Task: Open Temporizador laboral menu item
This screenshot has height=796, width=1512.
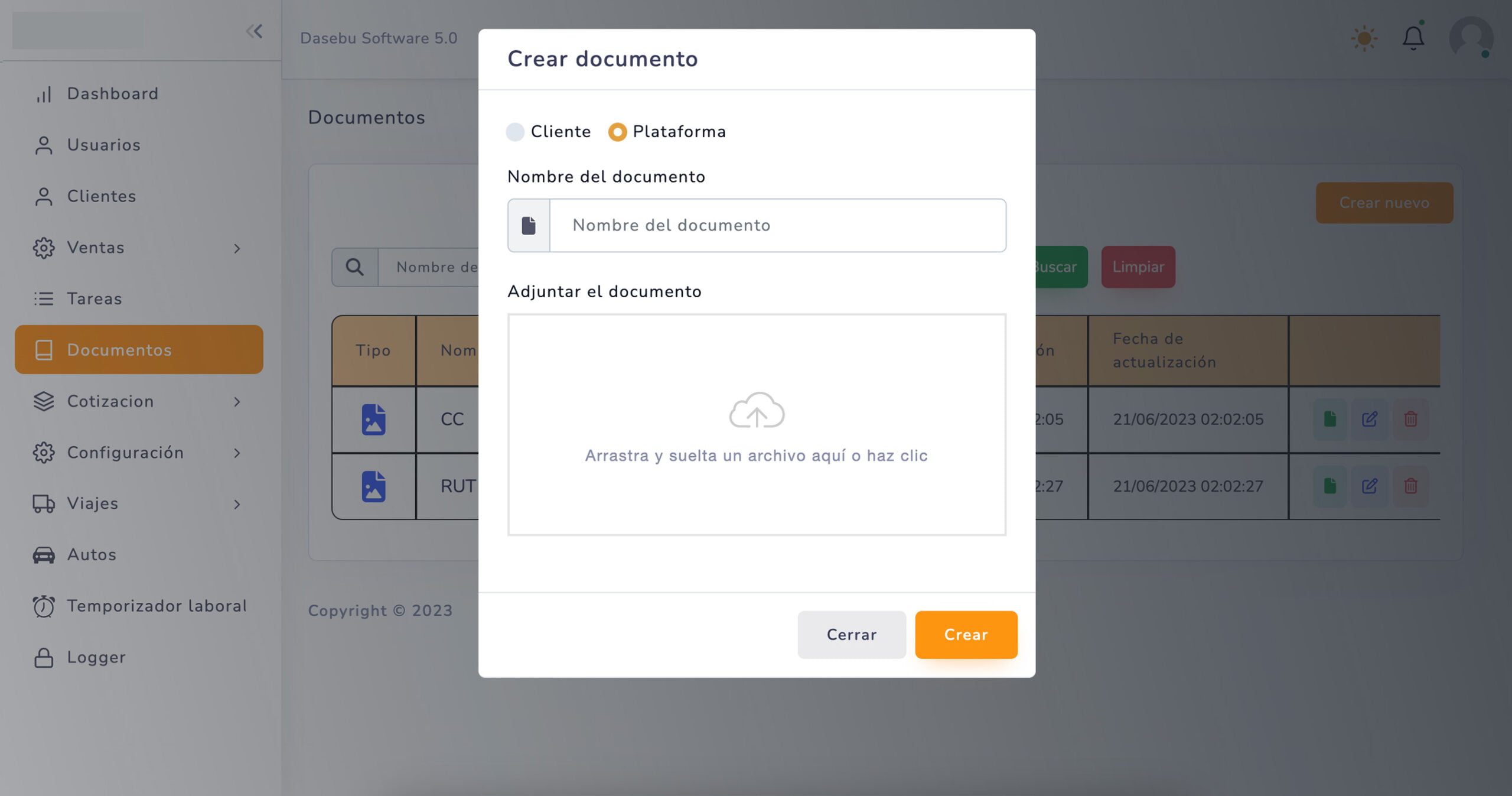Action: click(x=157, y=606)
